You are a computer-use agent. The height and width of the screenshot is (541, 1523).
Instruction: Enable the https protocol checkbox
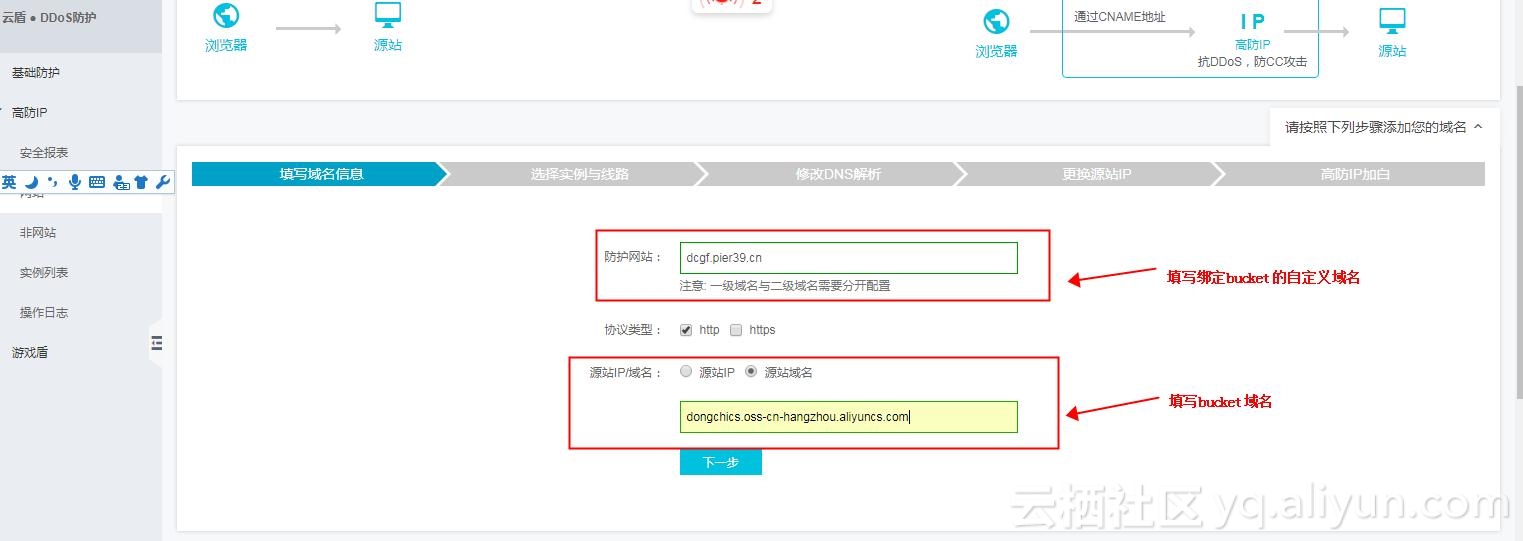[x=736, y=330]
